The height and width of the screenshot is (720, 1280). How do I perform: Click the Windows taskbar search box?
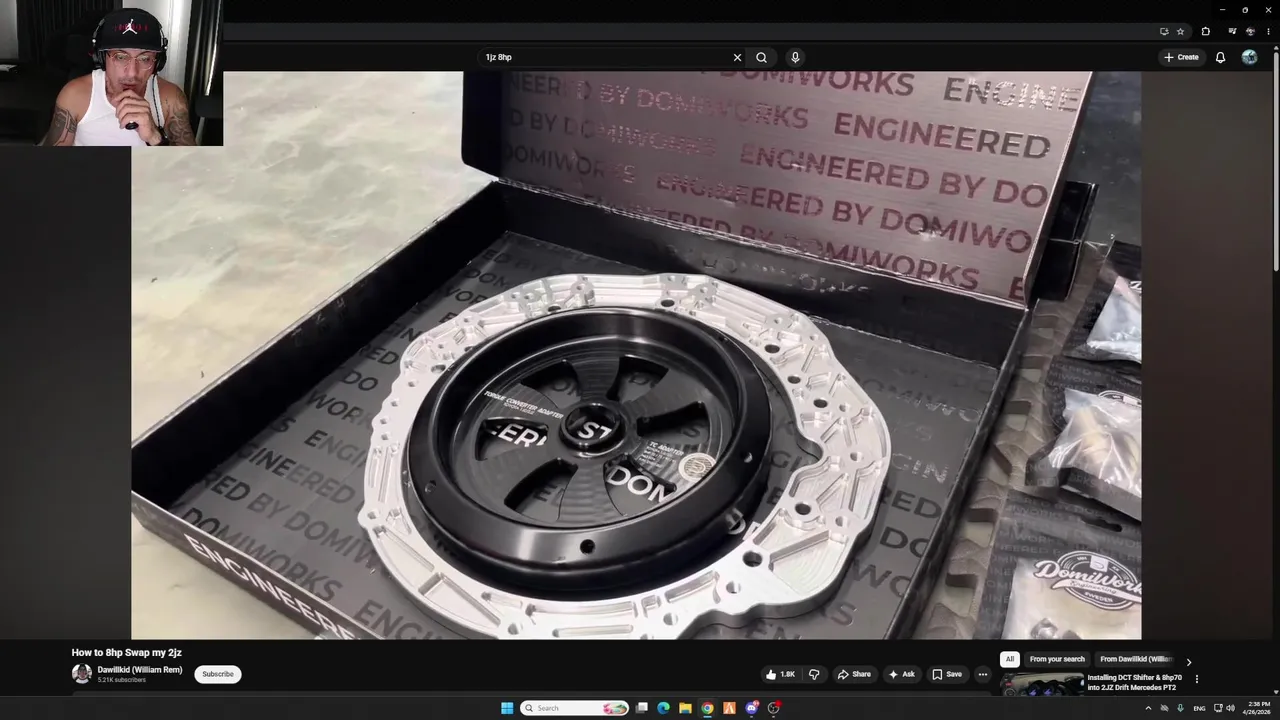pyautogui.click(x=574, y=708)
